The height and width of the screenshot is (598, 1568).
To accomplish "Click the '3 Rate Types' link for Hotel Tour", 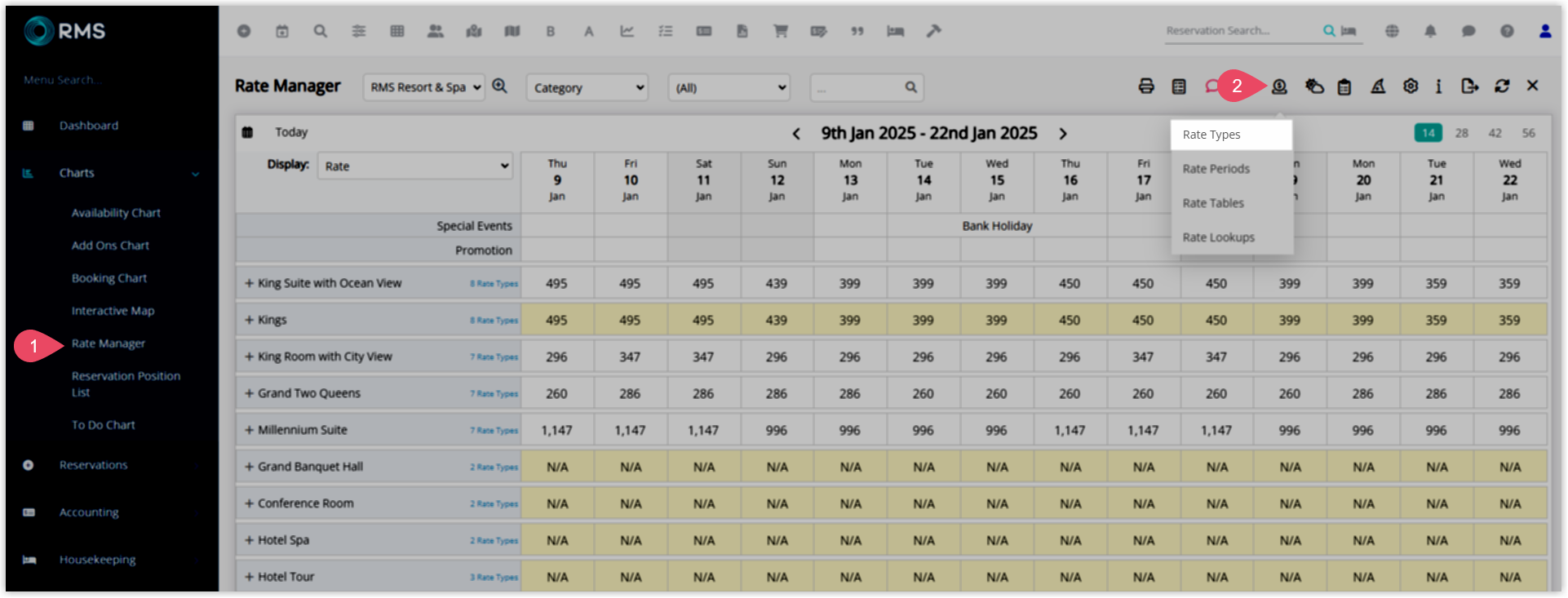I will coord(494,578).
